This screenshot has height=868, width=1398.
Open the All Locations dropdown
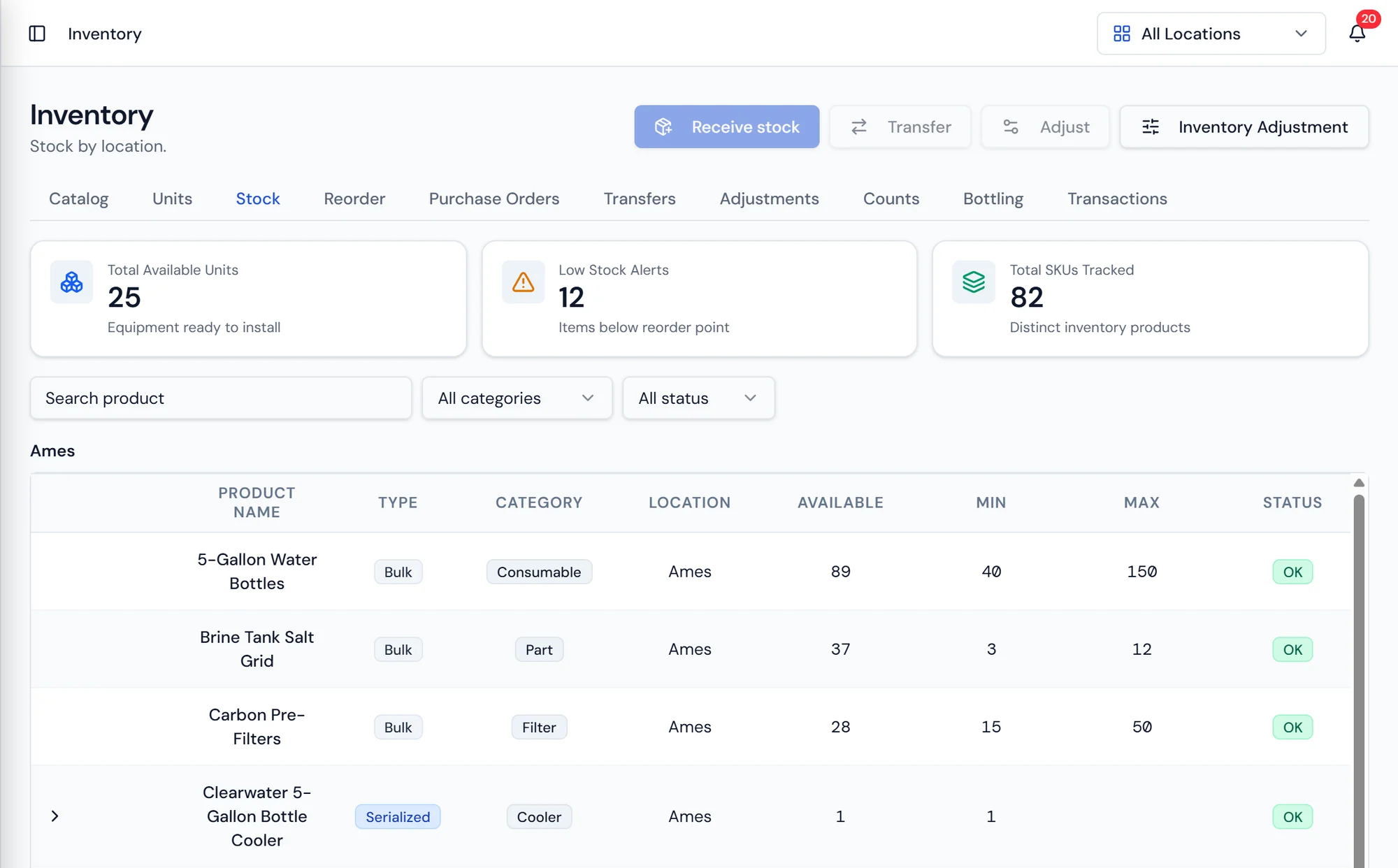[1211, 34]
